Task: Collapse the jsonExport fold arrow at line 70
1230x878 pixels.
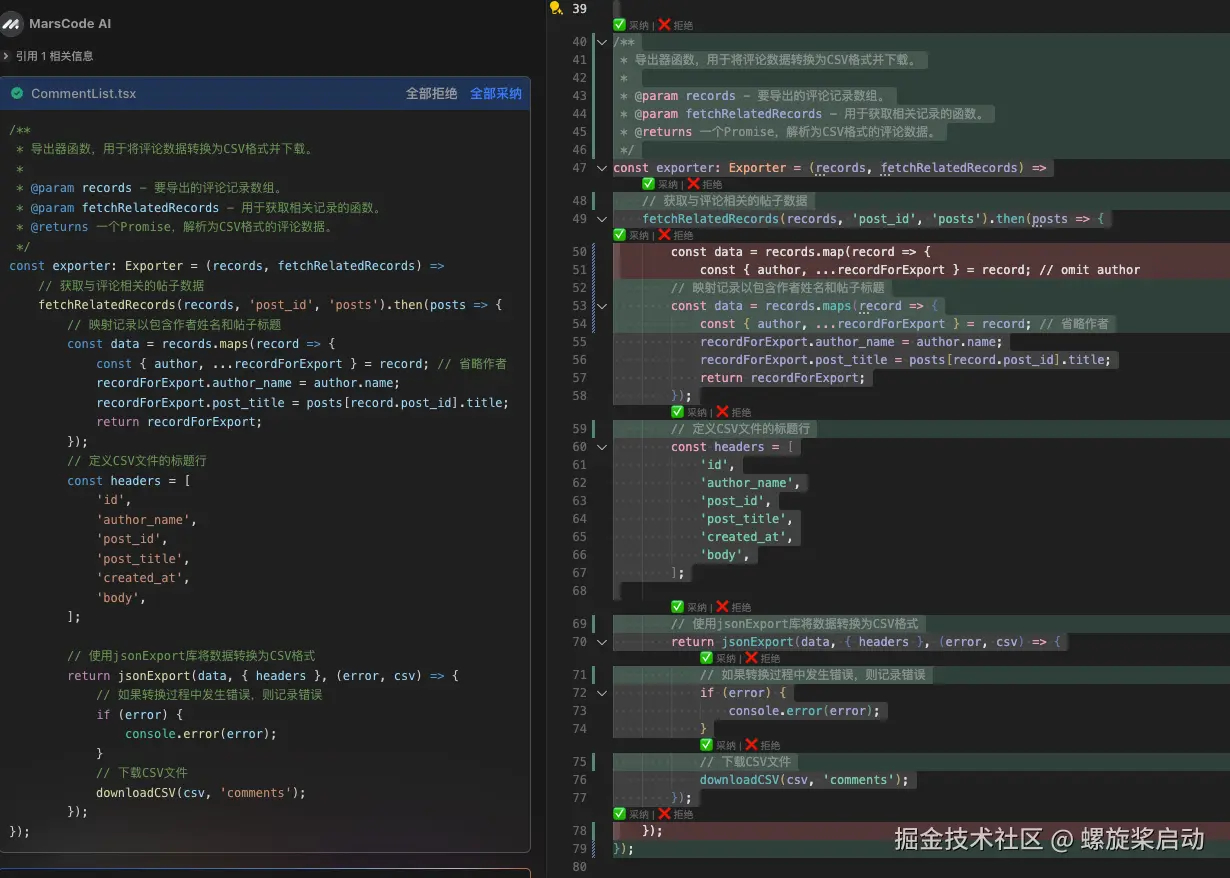Action: pyautogui.click(x=602, y=642)
